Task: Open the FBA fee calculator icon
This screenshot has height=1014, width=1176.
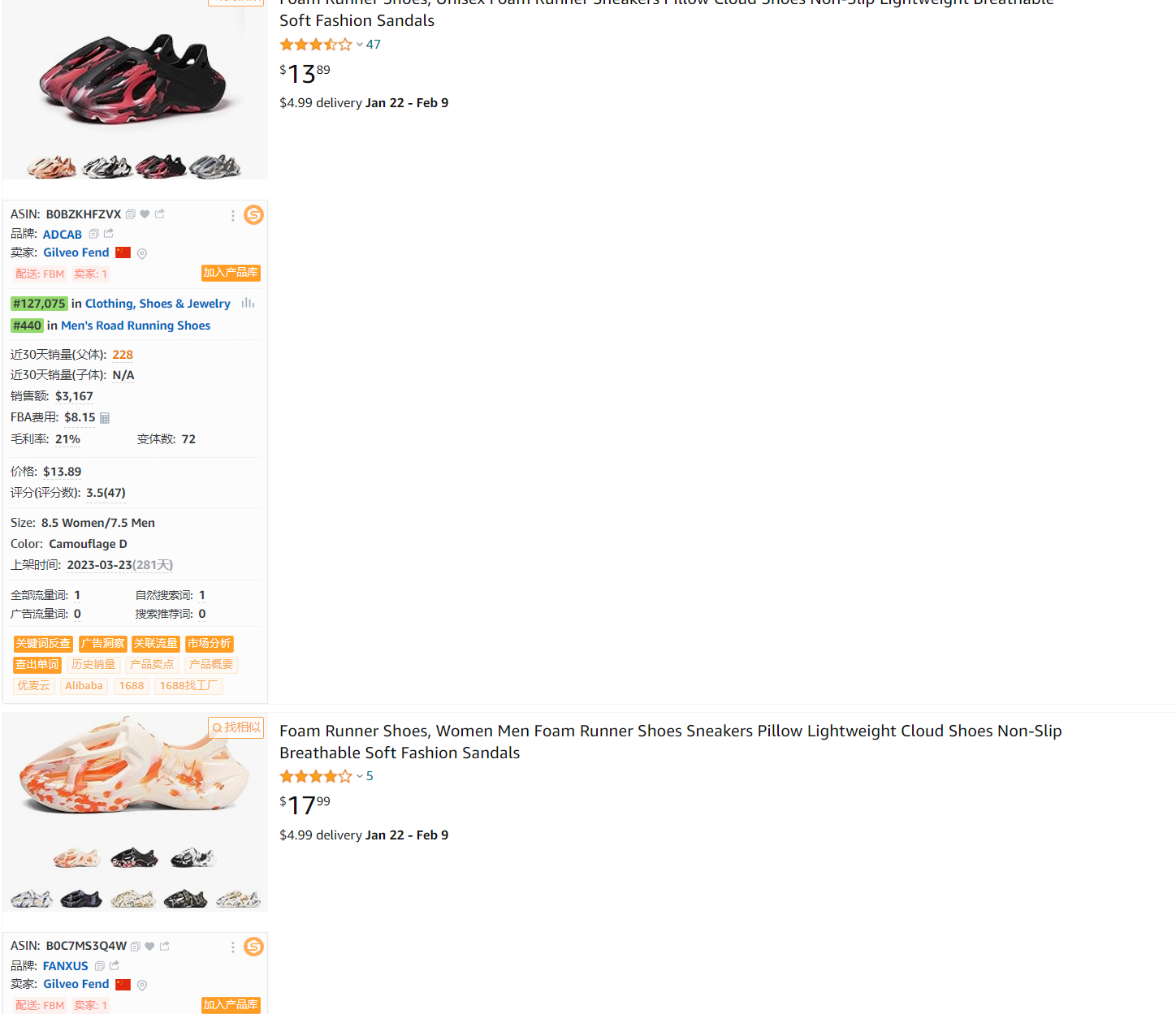Action: pos(105,418)
